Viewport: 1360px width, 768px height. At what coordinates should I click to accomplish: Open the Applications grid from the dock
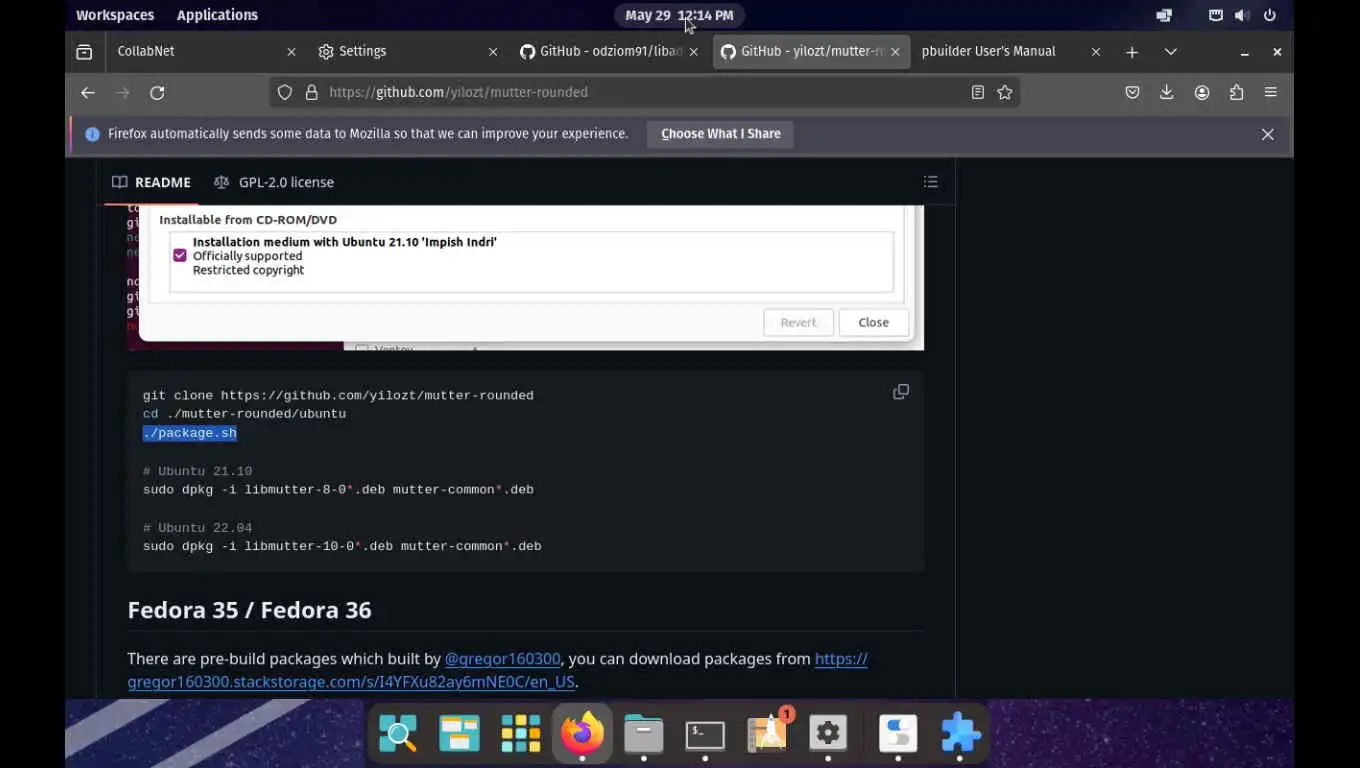521,734
